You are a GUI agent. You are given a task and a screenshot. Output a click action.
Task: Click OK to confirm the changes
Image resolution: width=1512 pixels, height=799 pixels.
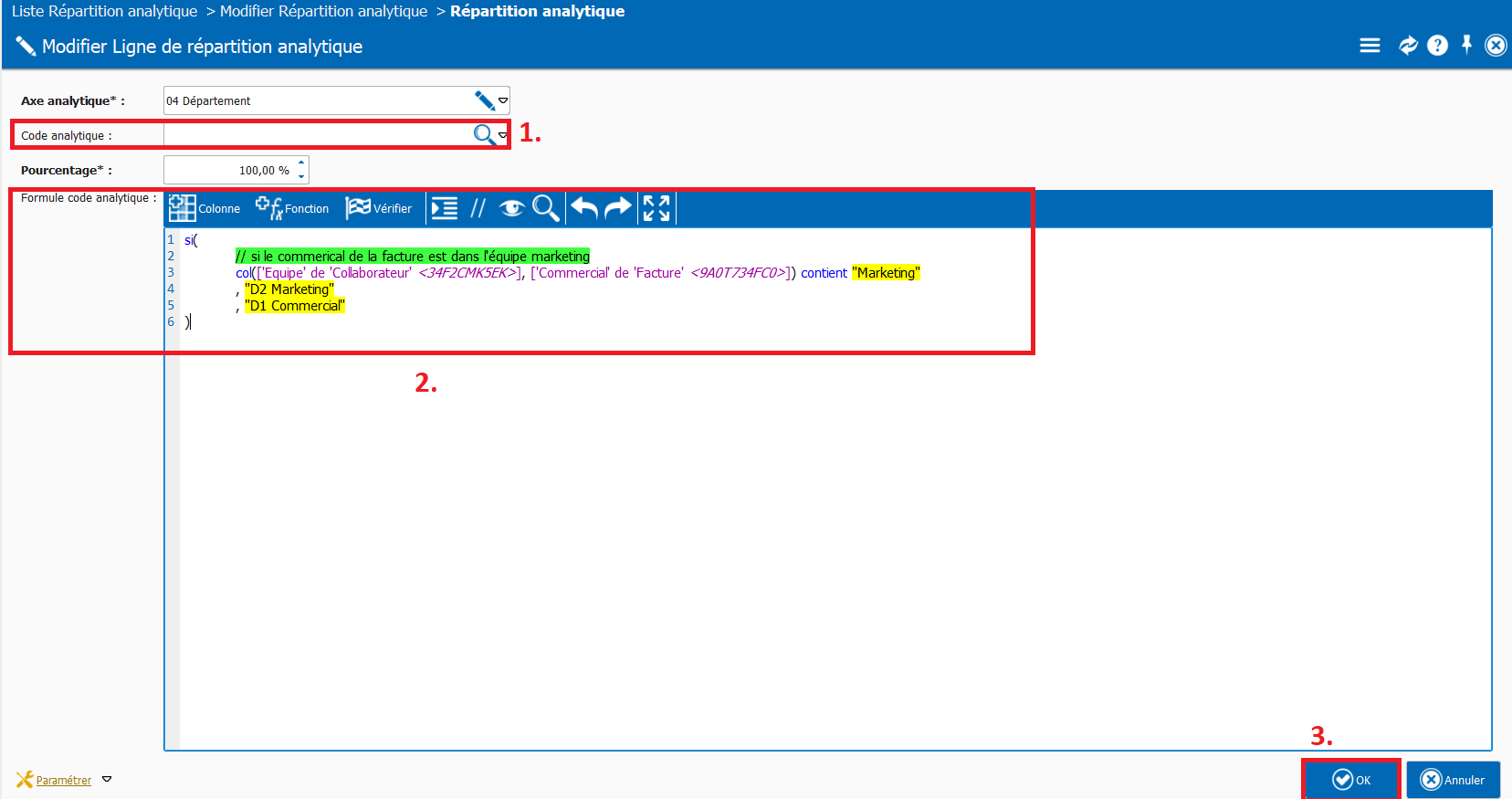(1351, 780)
